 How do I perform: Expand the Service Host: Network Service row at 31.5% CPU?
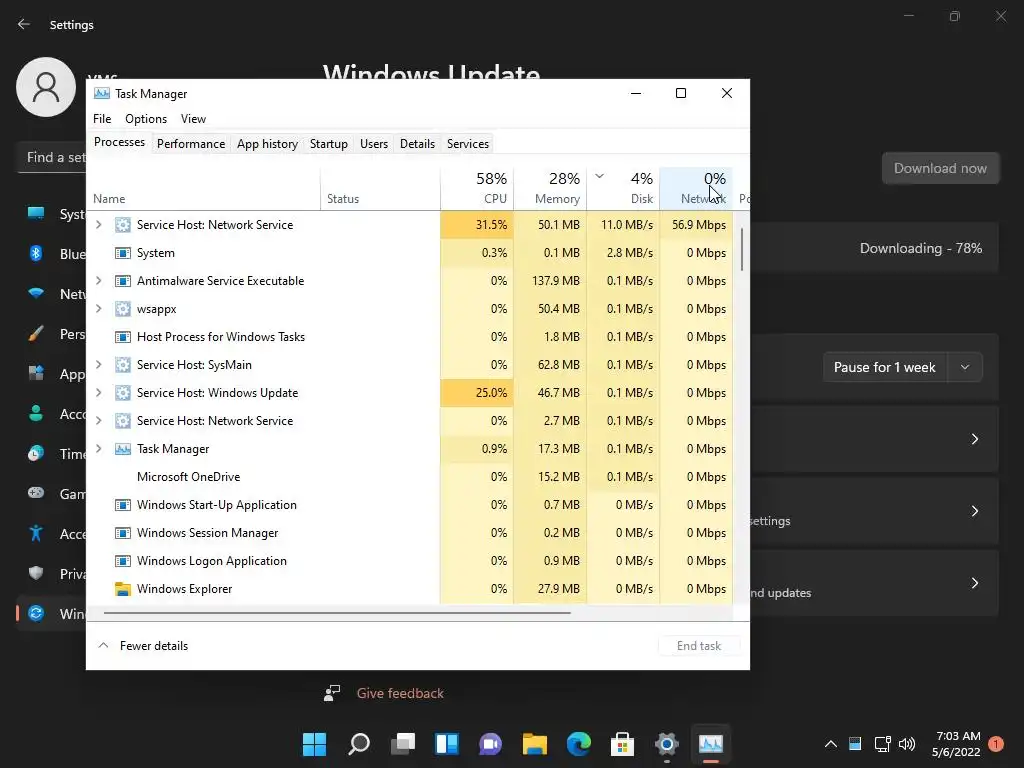[99, 225]
